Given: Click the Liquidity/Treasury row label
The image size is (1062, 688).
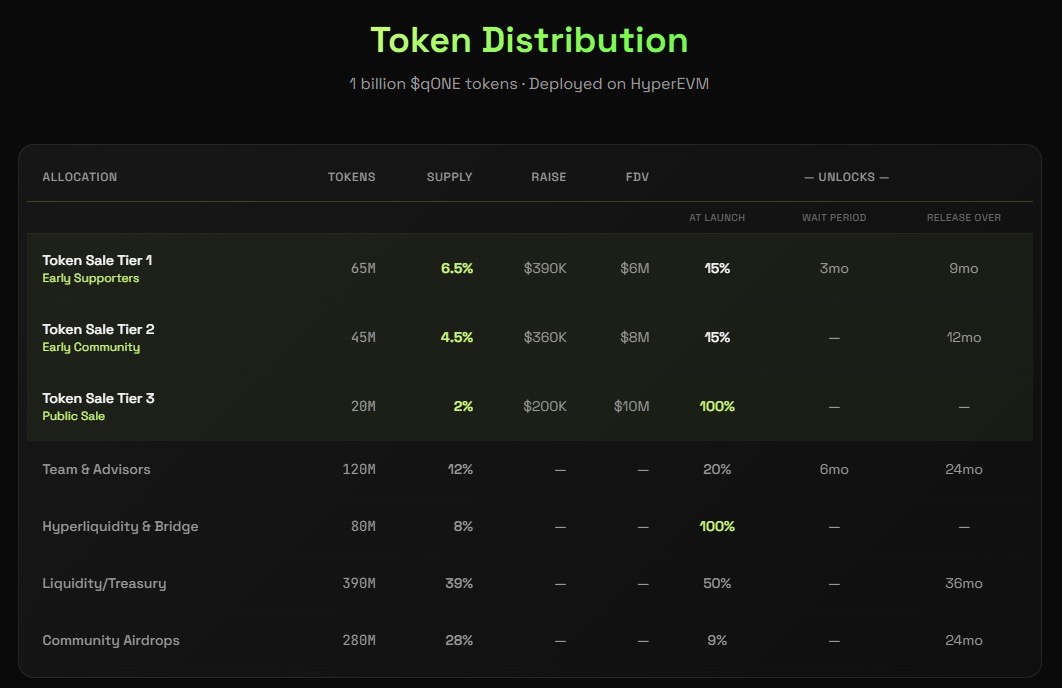Looking at the screenshot, I should [x=104, y=583].
